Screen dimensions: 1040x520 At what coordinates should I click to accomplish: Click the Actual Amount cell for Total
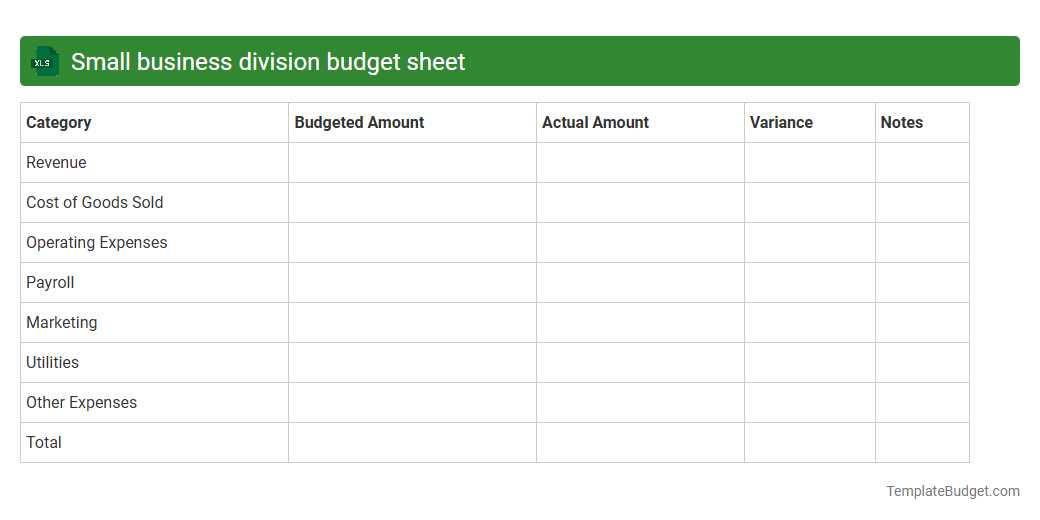(641, 442)
